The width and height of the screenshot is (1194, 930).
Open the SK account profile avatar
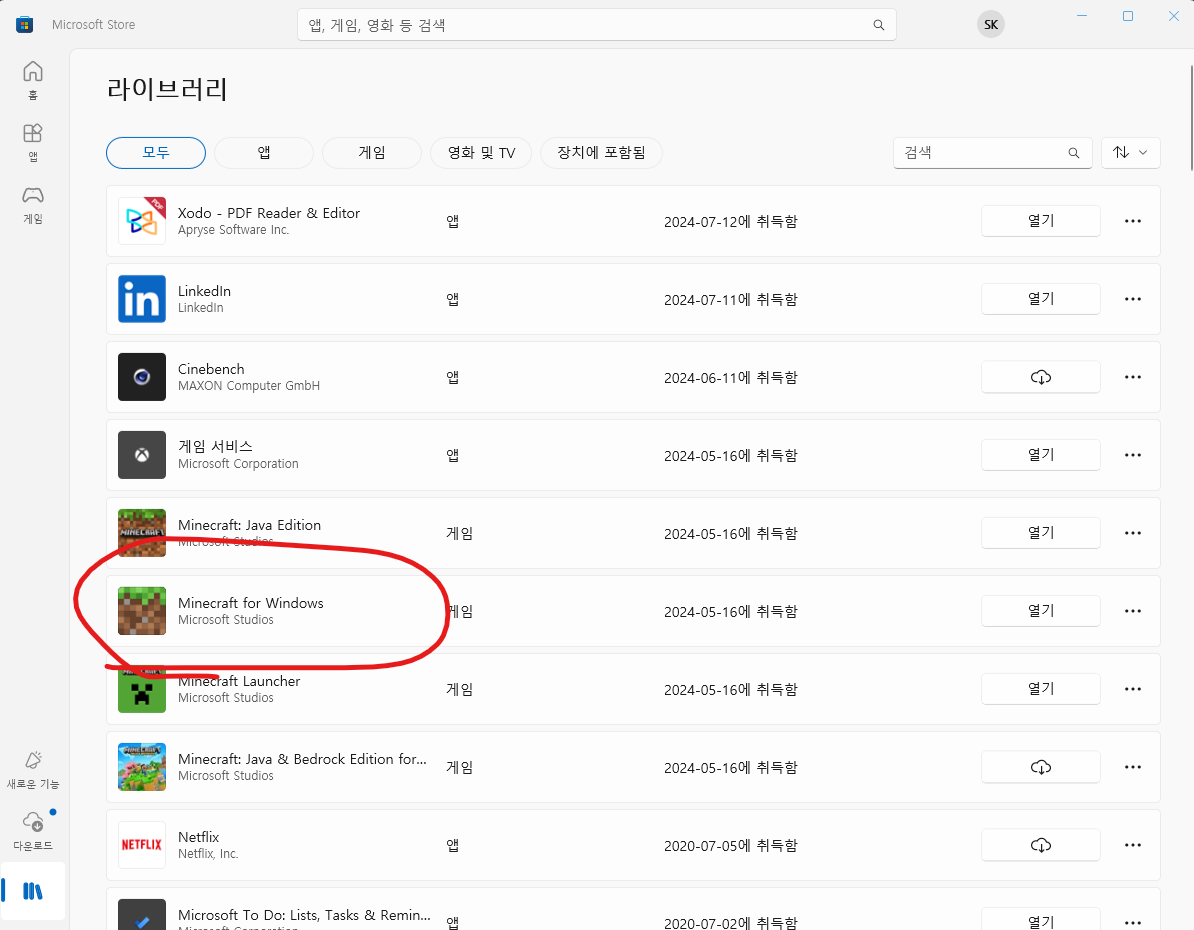pos(991,24)
